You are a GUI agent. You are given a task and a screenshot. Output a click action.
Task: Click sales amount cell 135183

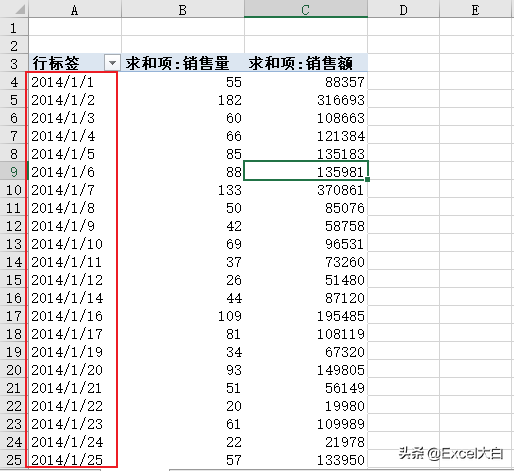click(x=306, y=154)
